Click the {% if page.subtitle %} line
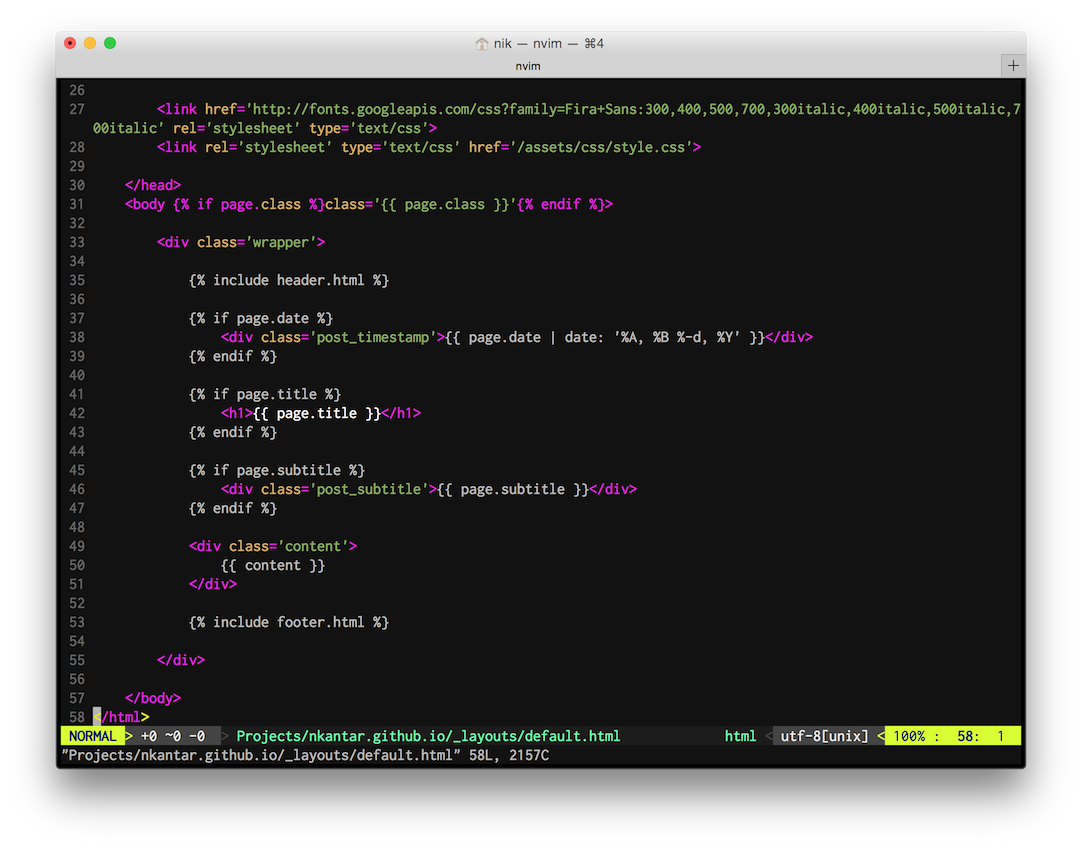The image size is (1082, 849). tap(277, 470)
